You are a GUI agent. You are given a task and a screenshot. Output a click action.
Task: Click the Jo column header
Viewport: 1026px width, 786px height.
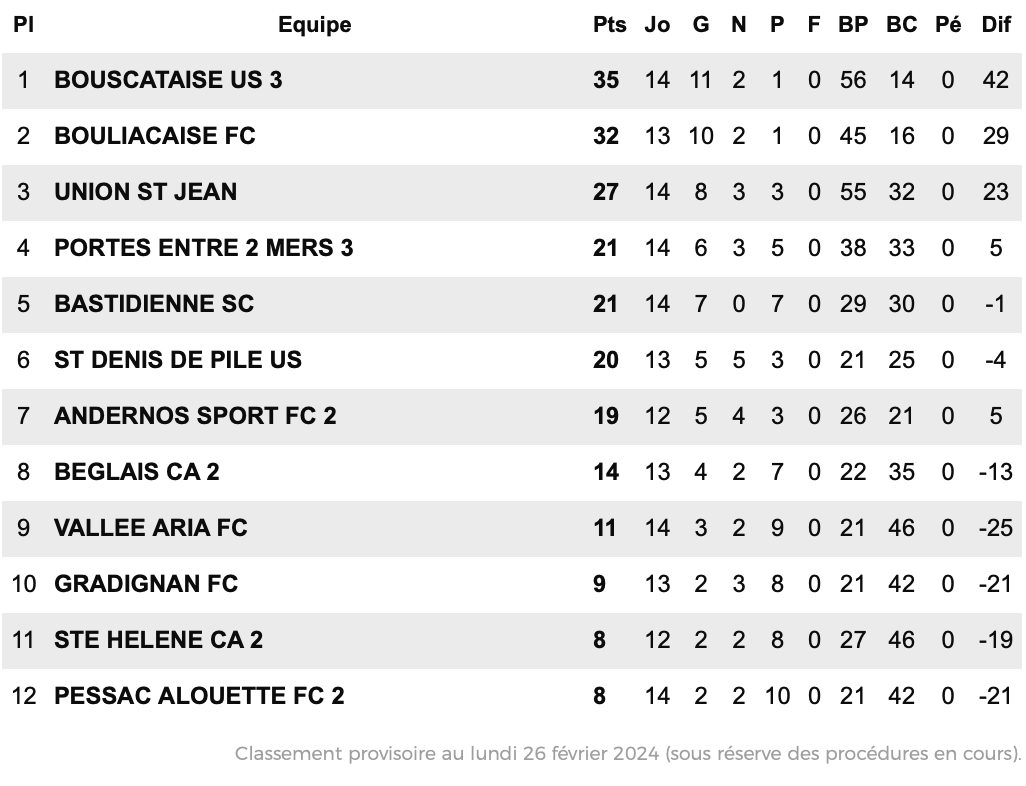pos(657,25)
